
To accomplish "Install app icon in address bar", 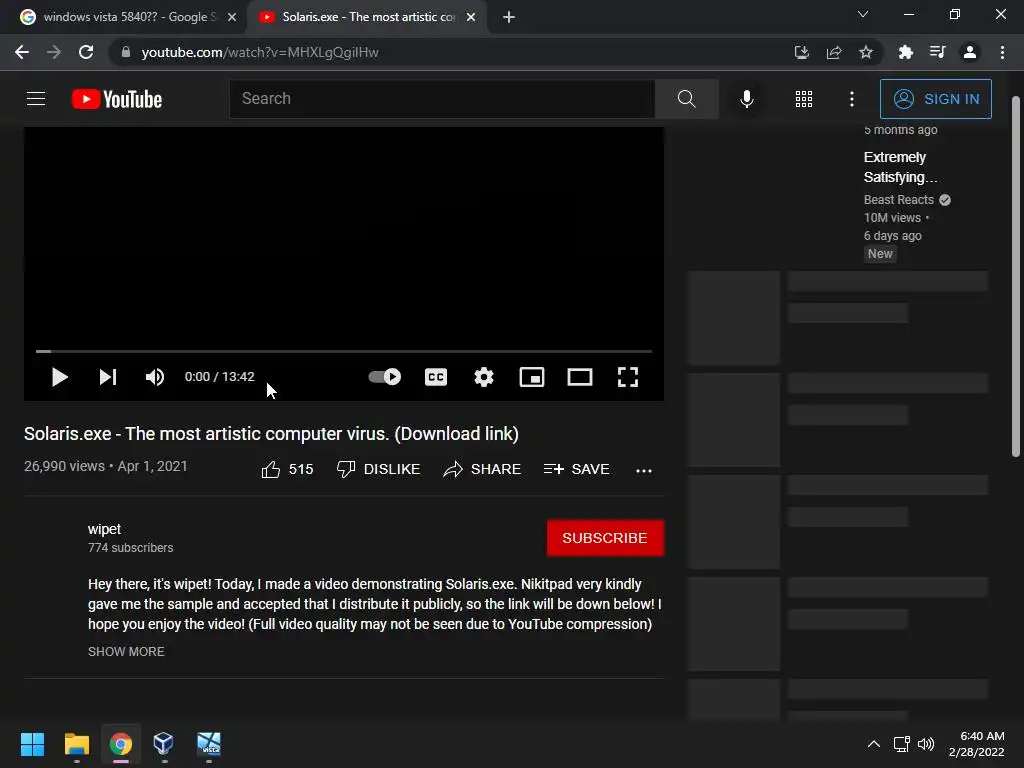I will point(801,52).
